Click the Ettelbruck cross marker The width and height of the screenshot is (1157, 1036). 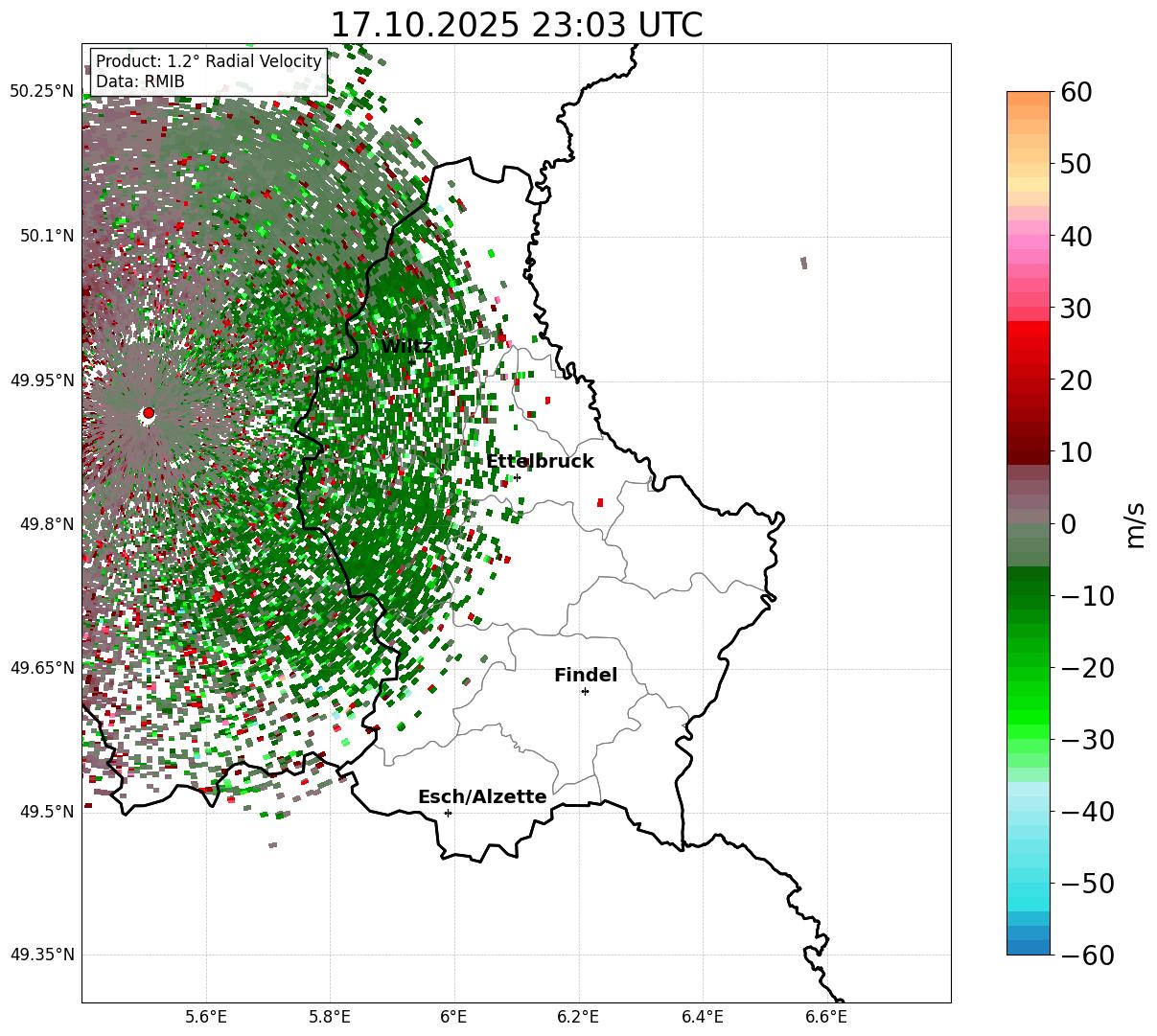[x=517, y=477]
